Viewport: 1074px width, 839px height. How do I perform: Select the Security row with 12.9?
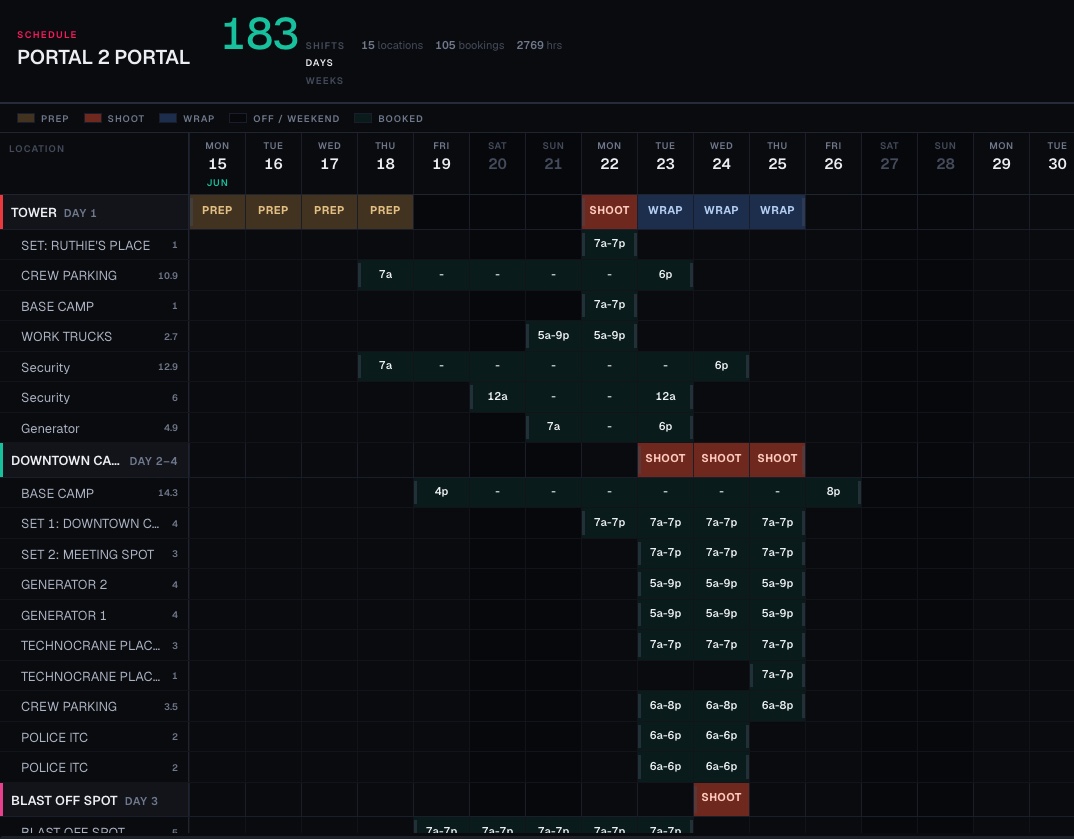[95, 367]
